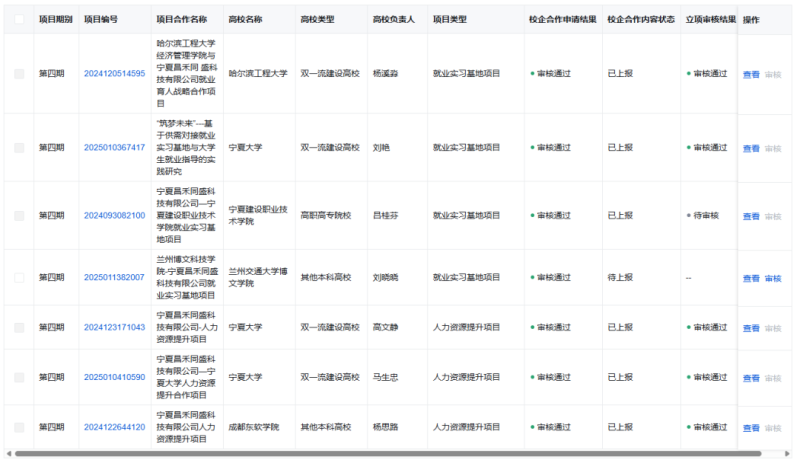Open project link 2025011382007
Image resolution: width=800 pixels, height=460 pixels.
pos(114,278)
